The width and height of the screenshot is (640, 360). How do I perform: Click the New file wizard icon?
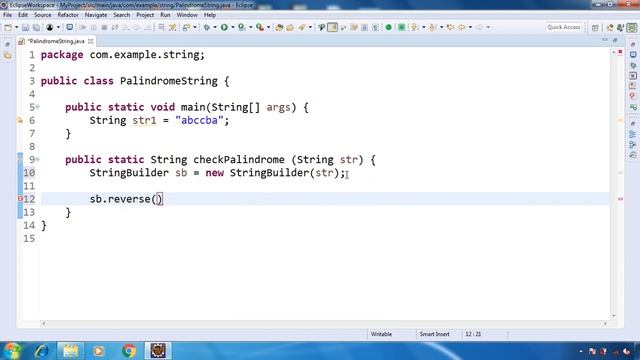8,27
